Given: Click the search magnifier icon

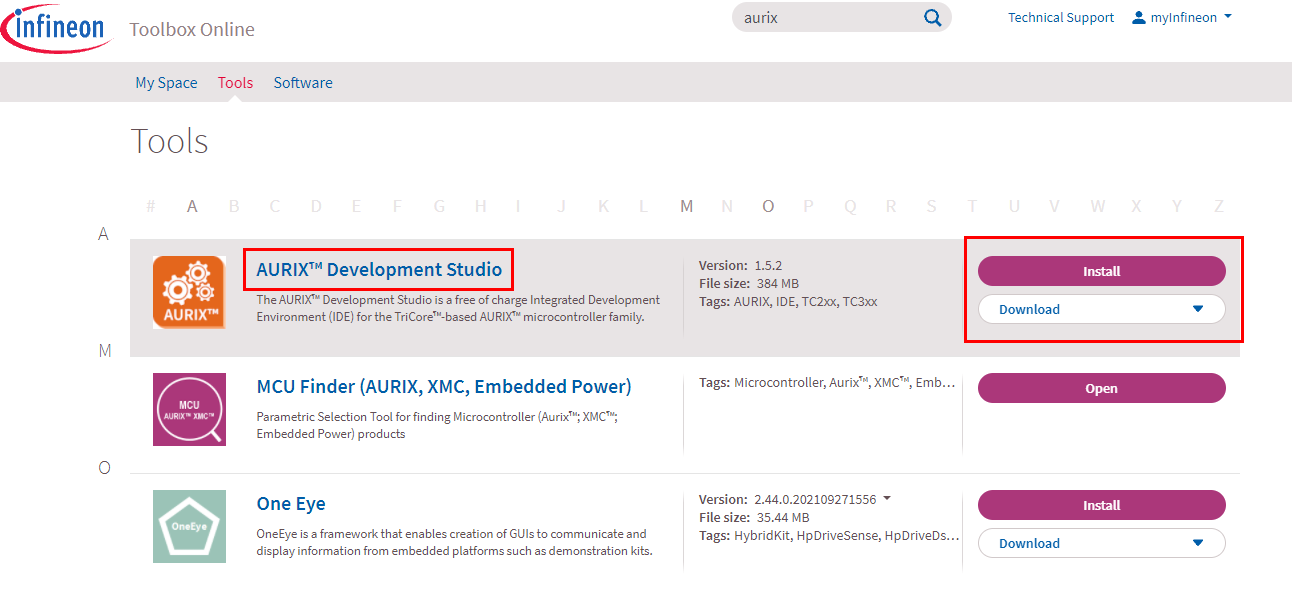Looking at the screenshot, I should click(932, 18).
